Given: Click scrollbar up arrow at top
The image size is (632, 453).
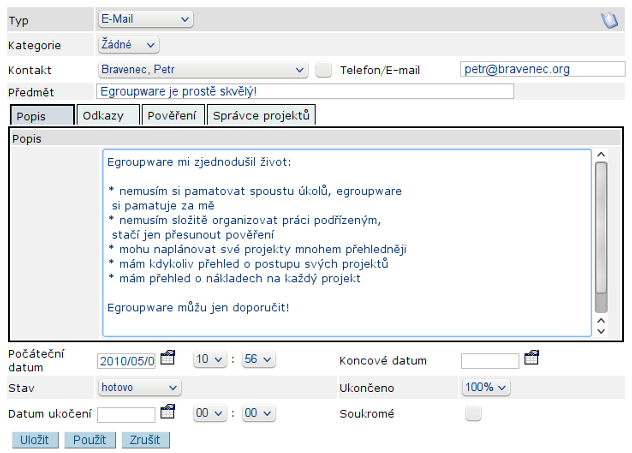Looking at the screenshot, I should 601,154.
